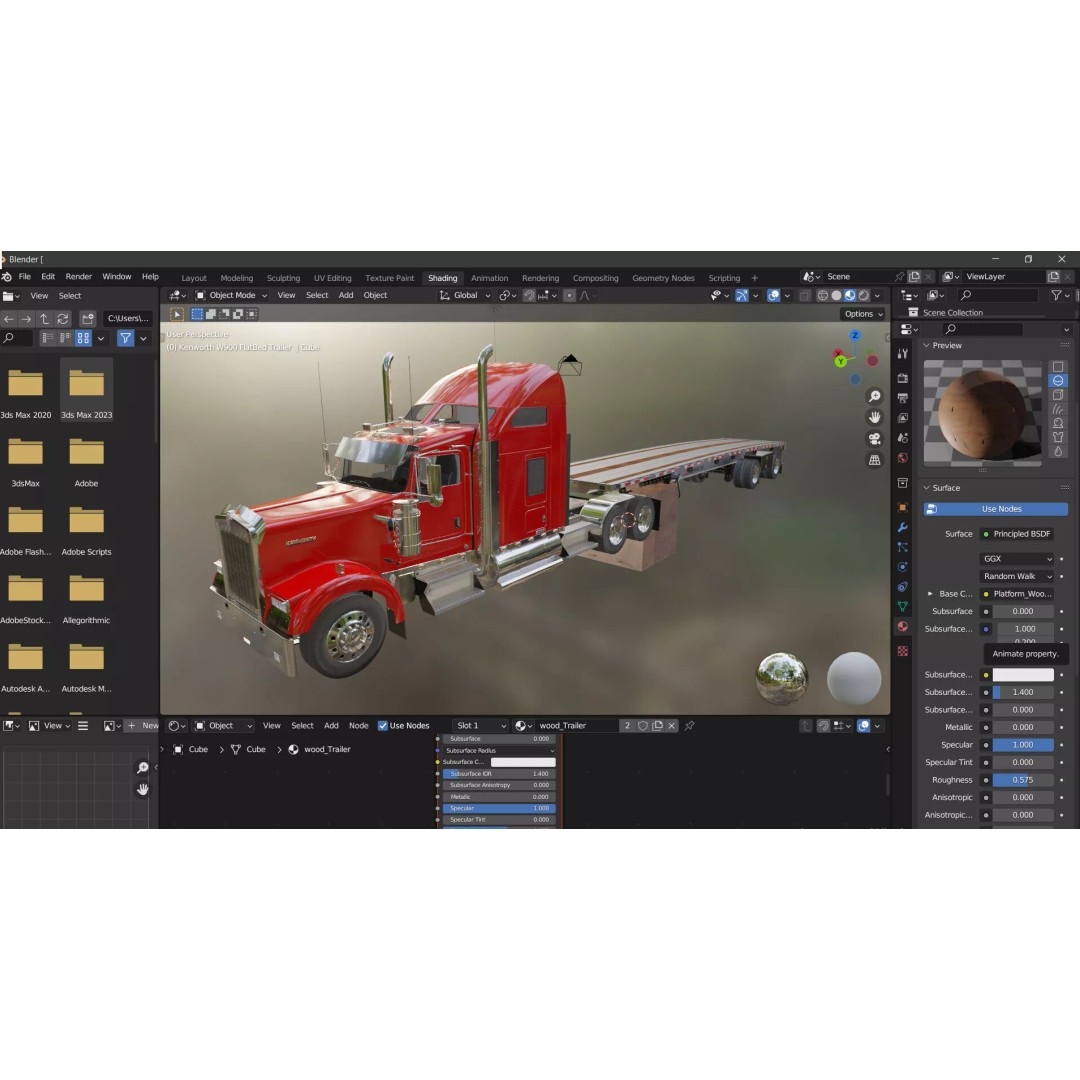
Task: Open the Tool settings properties tab
Action: [x=902, y=353]
